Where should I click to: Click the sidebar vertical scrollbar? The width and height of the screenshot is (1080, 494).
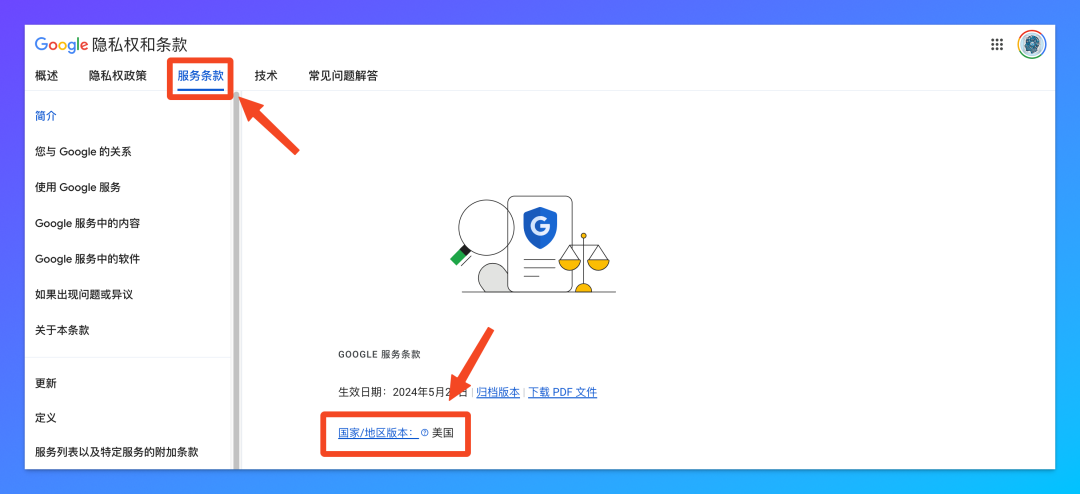pyautogui.click(x=236, y=280)
